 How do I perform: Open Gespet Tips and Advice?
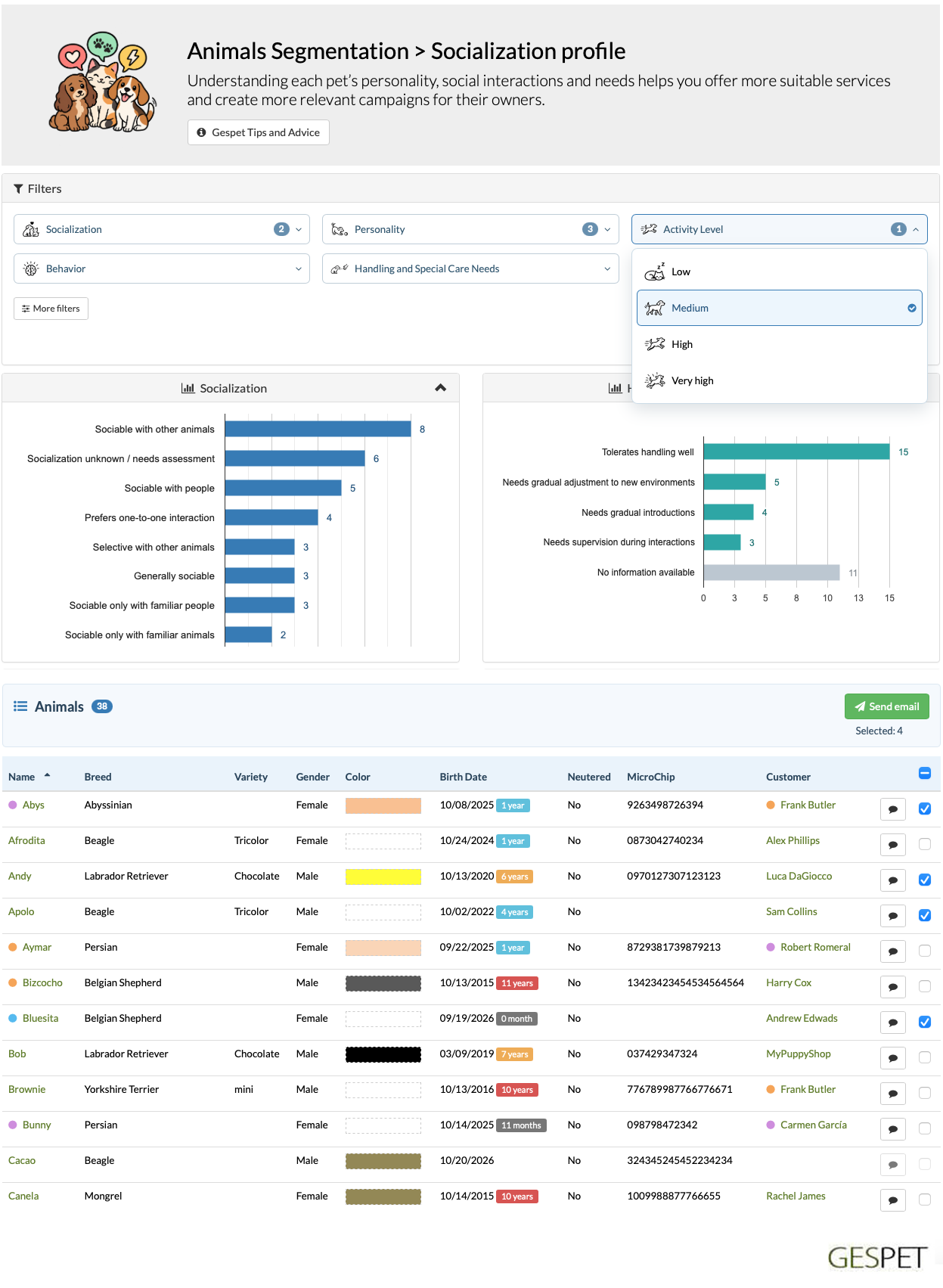click(258, 132)
